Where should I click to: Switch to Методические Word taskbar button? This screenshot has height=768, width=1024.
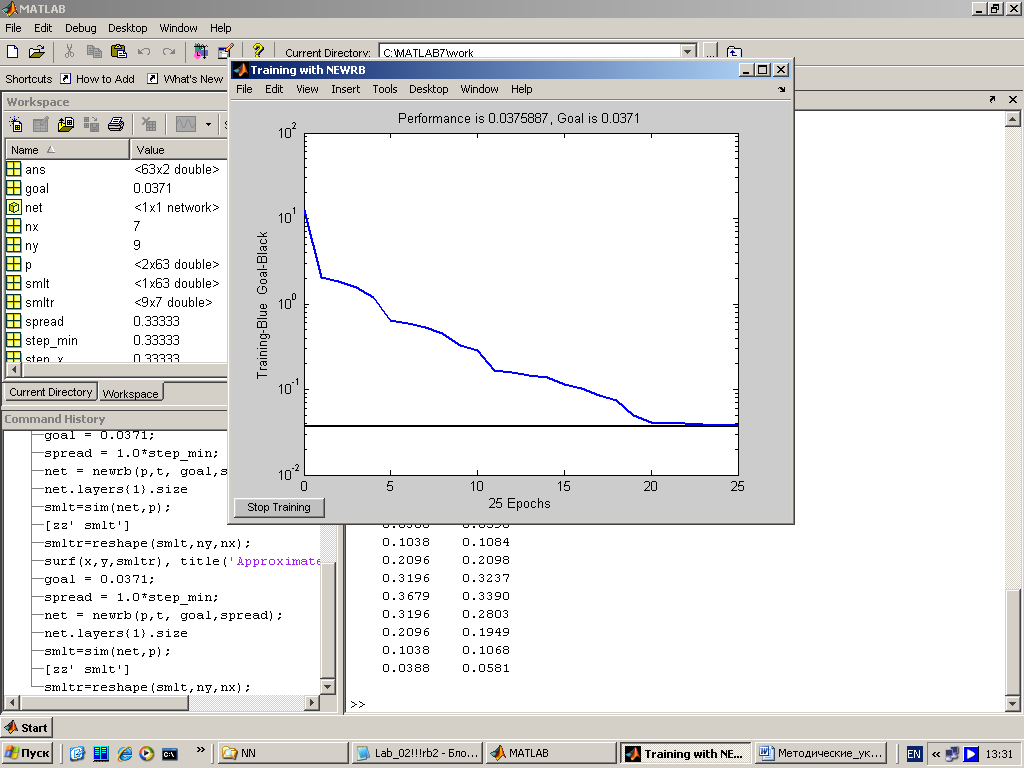tap(822, 753)
